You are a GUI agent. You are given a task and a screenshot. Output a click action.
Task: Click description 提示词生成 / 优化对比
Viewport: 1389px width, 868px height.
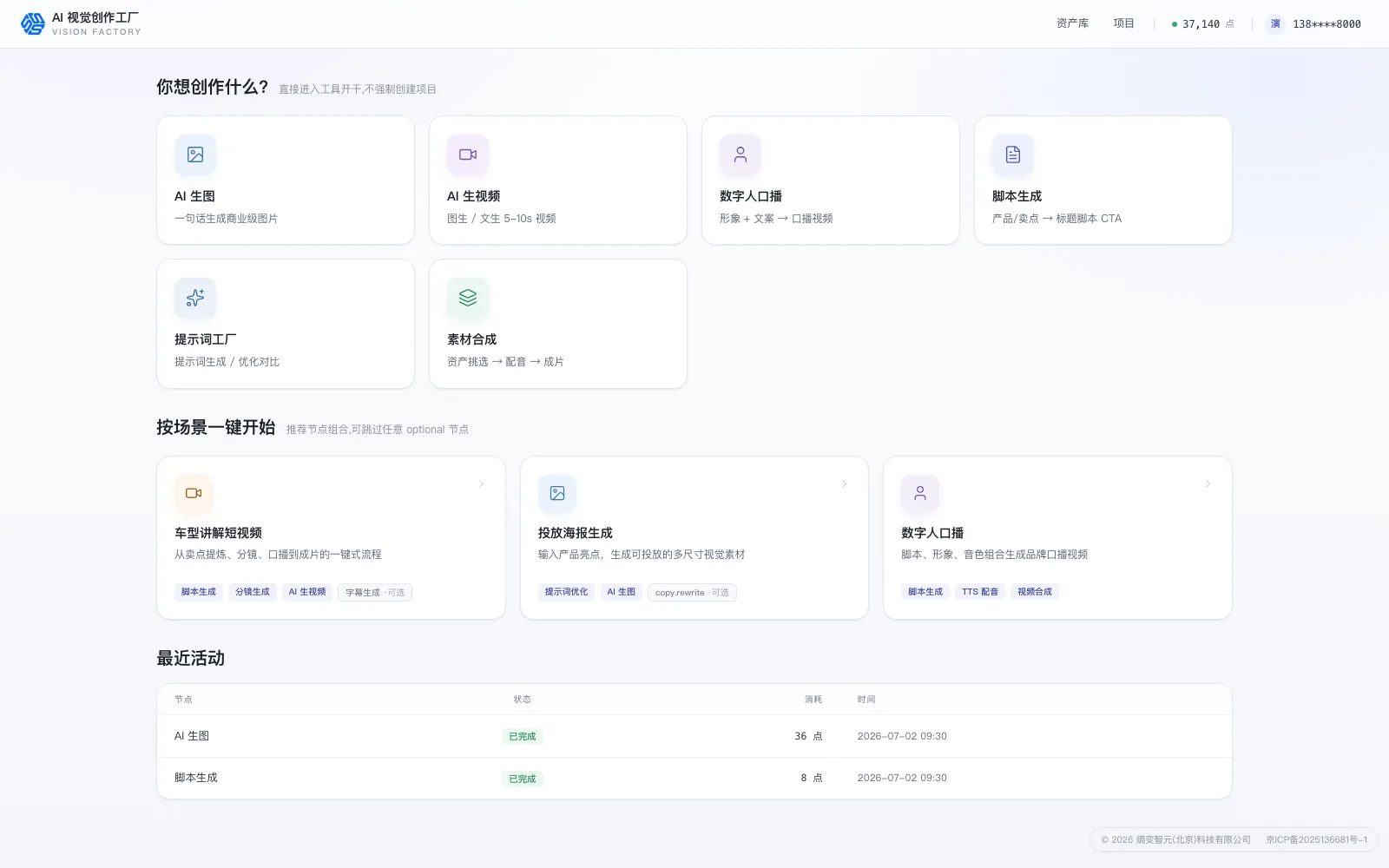click(x=227, y=362)
